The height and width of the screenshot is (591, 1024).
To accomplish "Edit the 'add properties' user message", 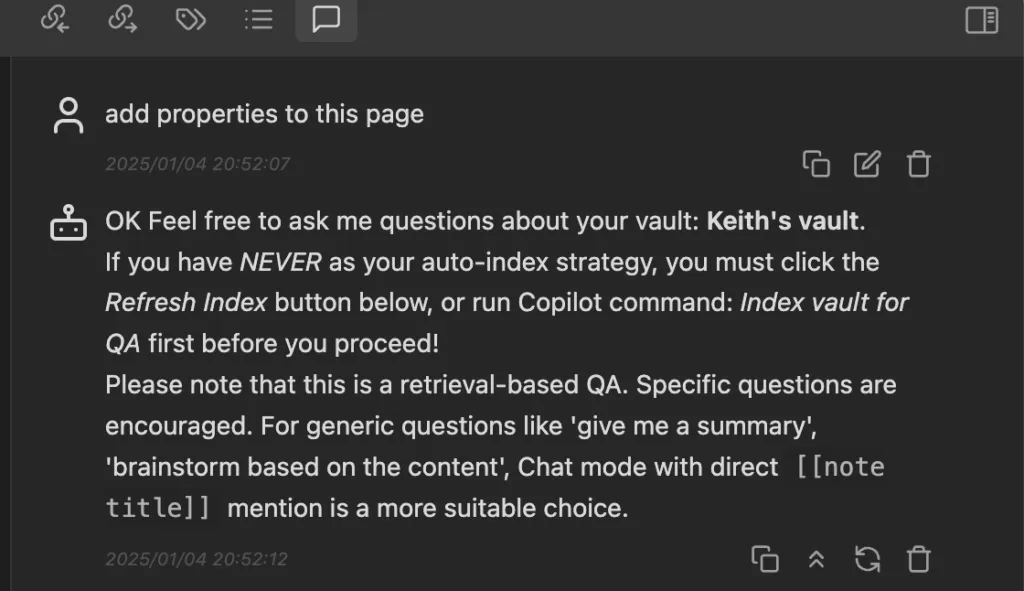I will 867,164.
